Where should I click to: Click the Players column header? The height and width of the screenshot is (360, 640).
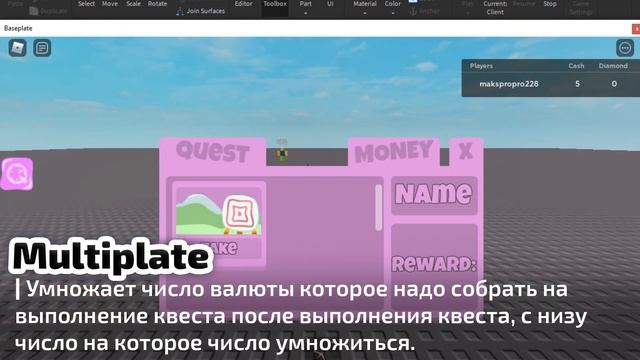[x=481, y=66]
